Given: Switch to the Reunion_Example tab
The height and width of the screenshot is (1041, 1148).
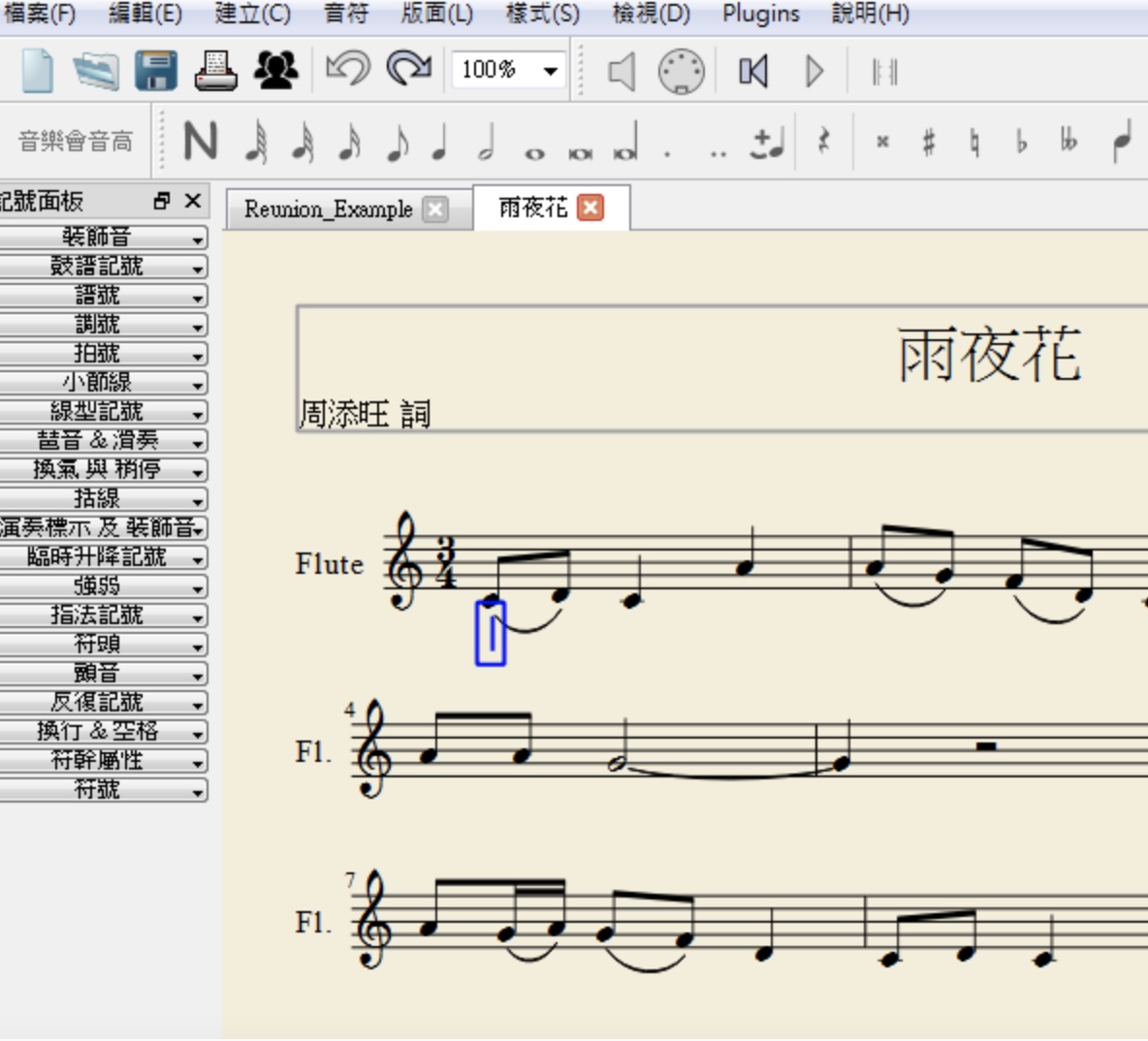Looking at the screenshot, I should [328, 209].
